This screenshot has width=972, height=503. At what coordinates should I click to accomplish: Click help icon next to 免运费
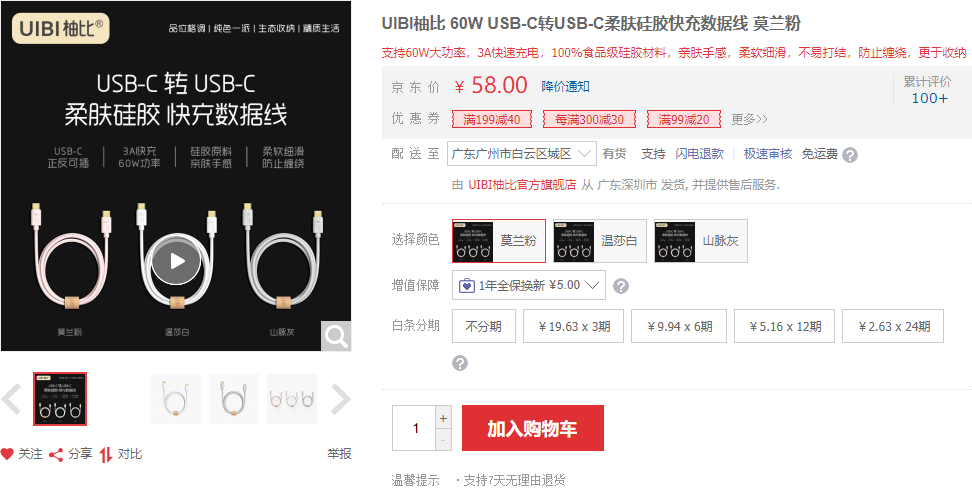tap(850, 155)
